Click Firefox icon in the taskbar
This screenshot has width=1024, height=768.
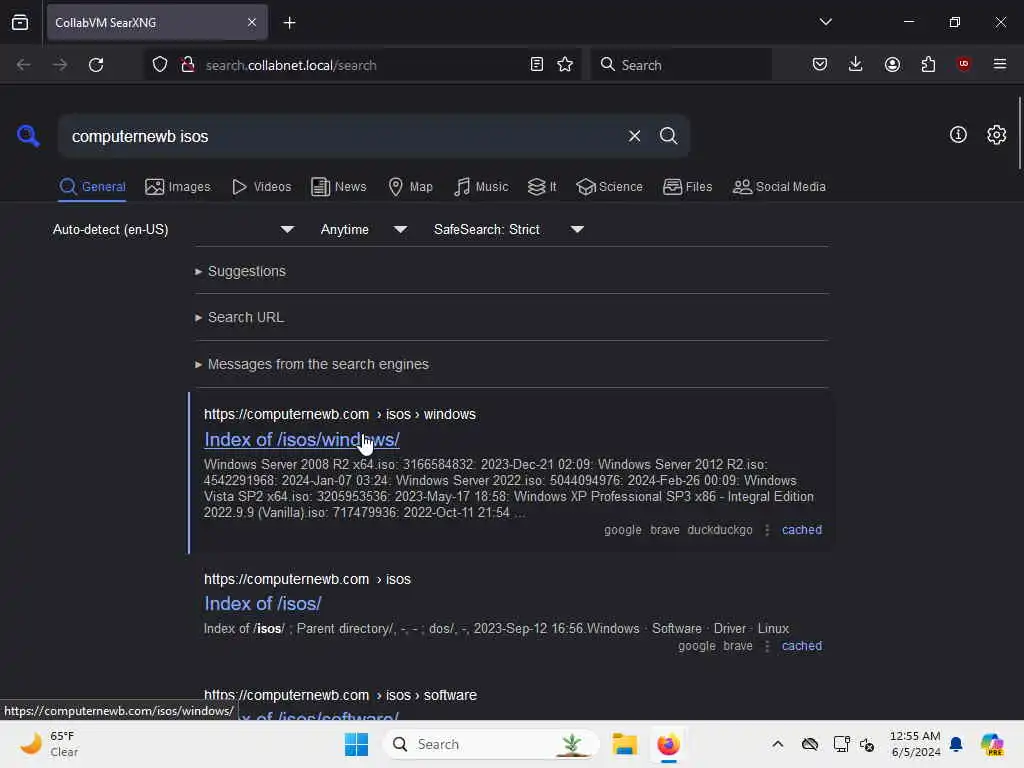[x=668, y=744]
